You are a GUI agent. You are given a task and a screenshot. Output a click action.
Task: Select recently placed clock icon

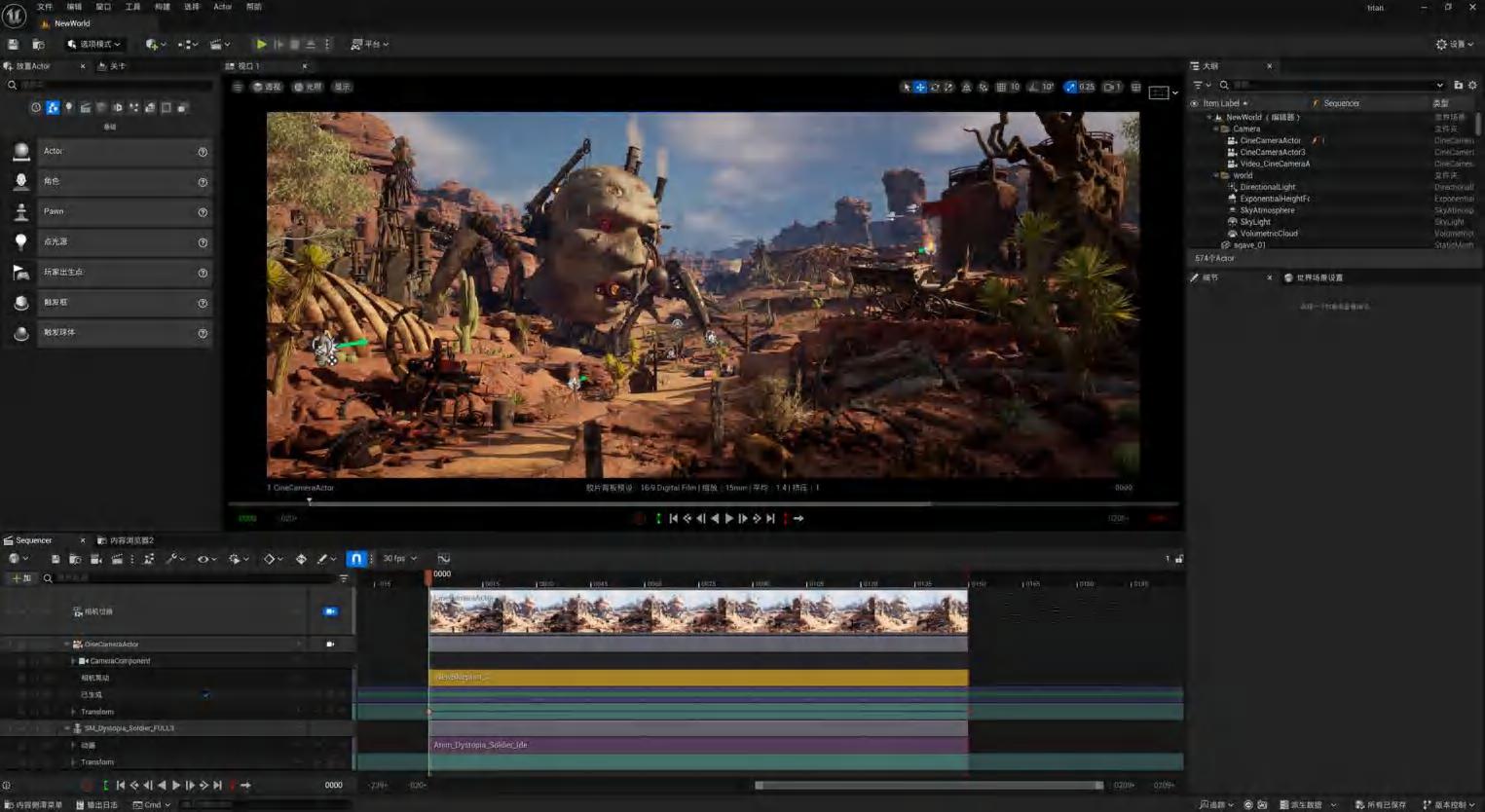[36, 107]
